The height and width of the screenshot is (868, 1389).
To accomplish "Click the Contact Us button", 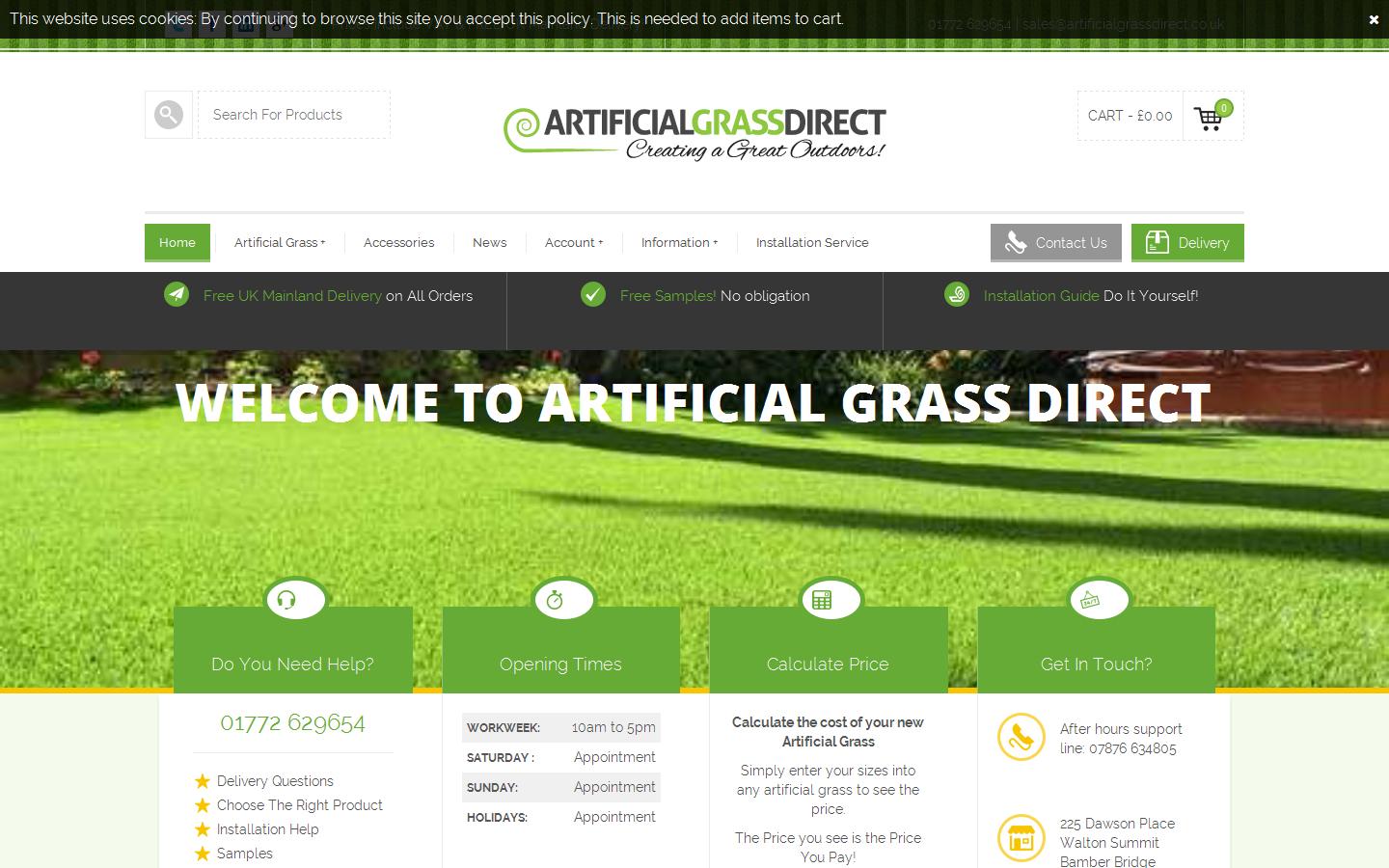I will pos(1055,243).
